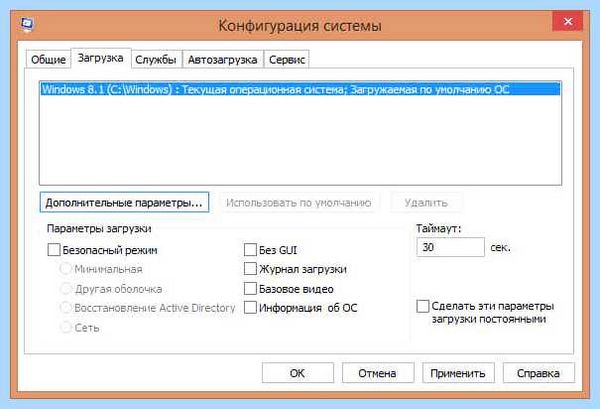The height and width of the screenshot is (409, 600).
Task: Enable Безопасный режим checkbox
Action: [54, 250]
